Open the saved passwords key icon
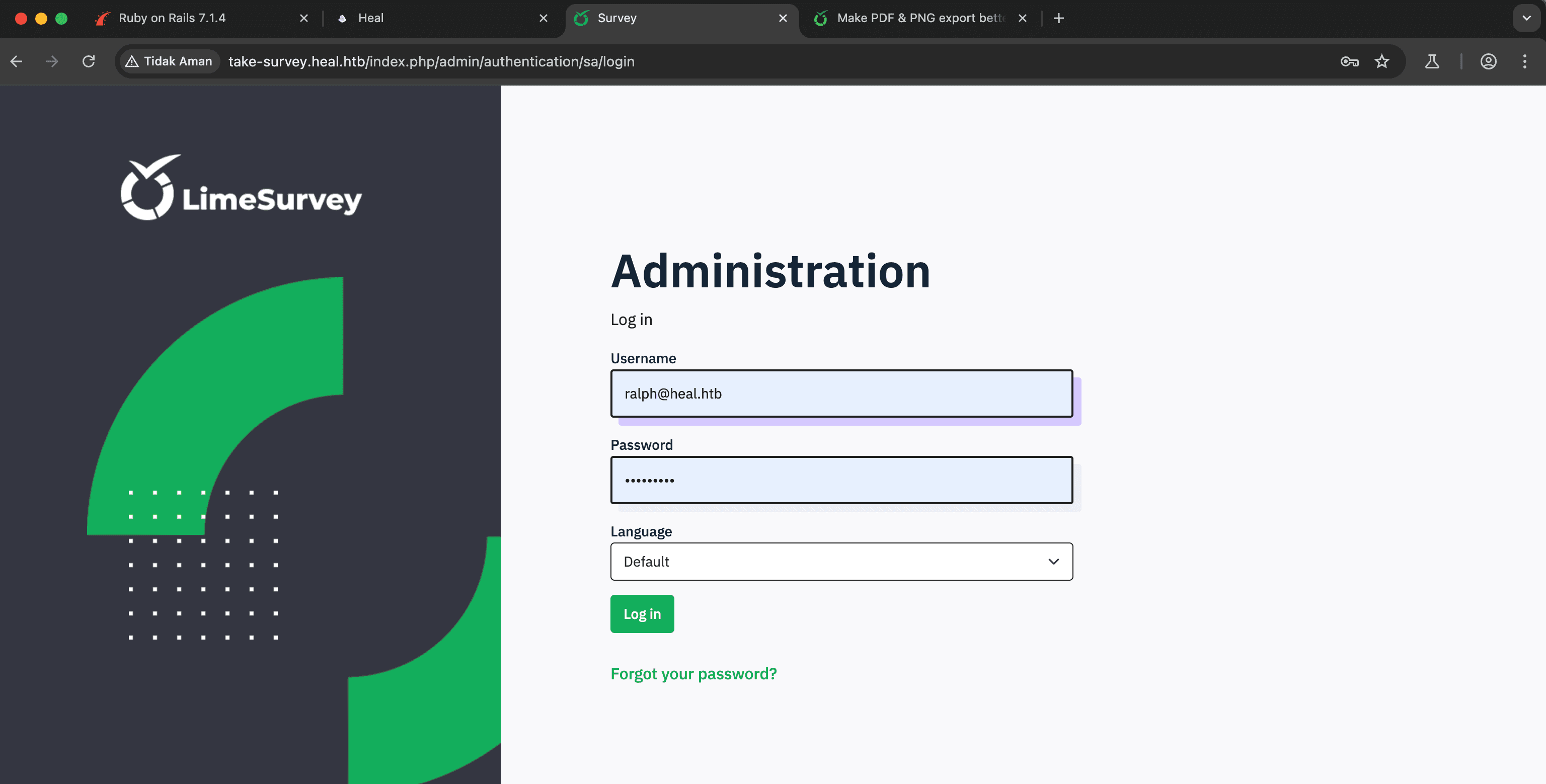Viewport: 1546px width, 784px height. [x=1349, y=61]
